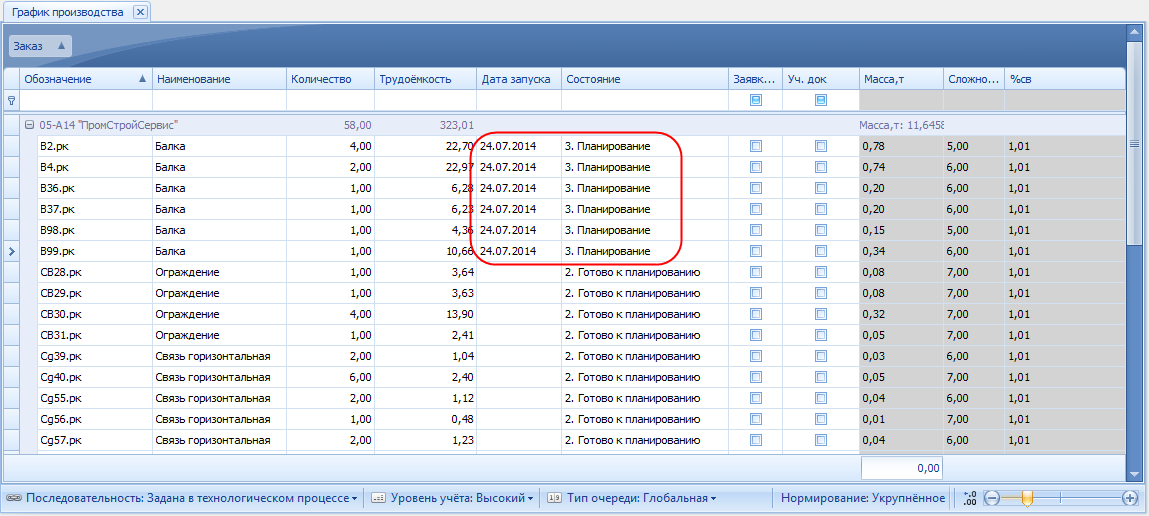The width and height of the screenshot is (1149, 516).
Task: Click the Тип очереди queue icon
Action: coord(555,498)
